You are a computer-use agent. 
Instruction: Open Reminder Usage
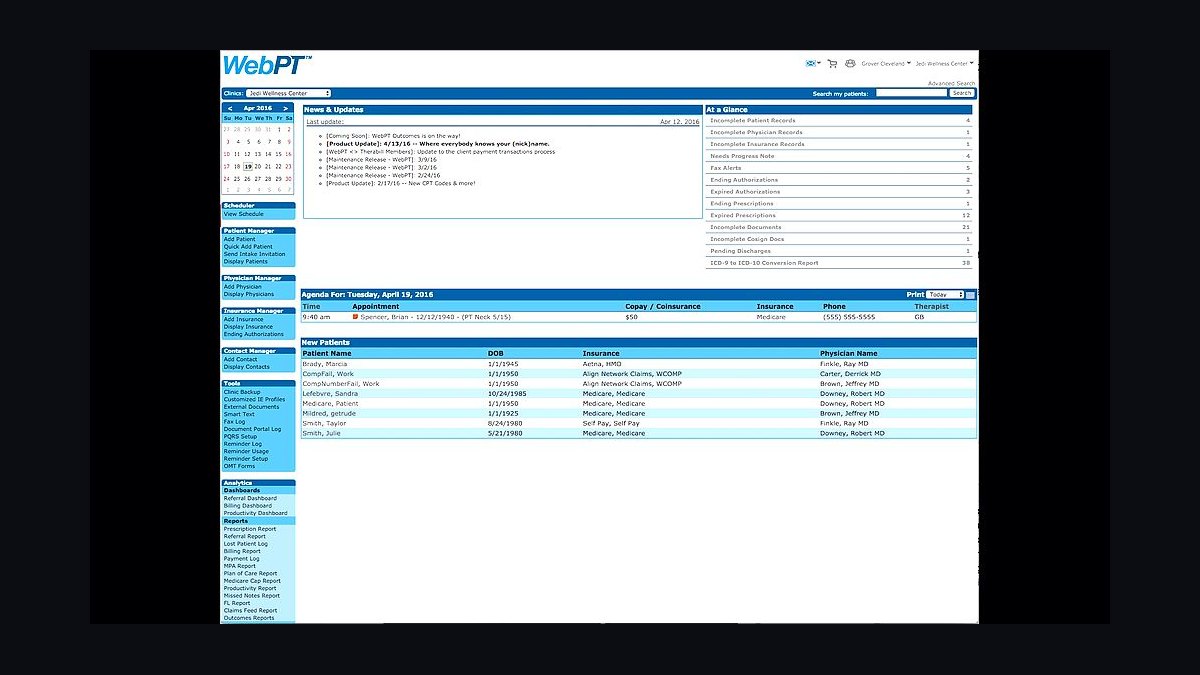tap(246, 452)
